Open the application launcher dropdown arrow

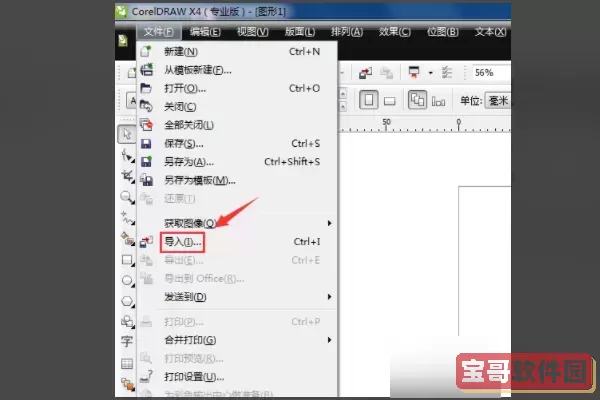(430, 72)
